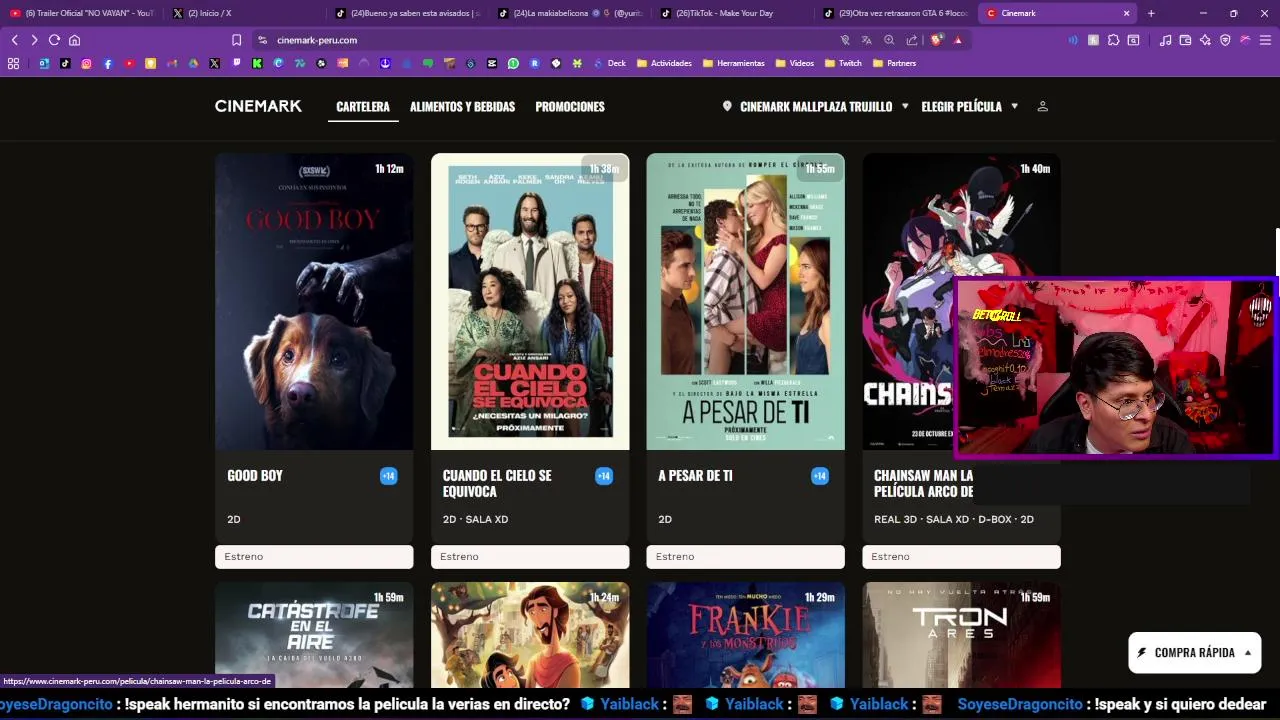Open the browser hamburger menu

point(1265,40)
